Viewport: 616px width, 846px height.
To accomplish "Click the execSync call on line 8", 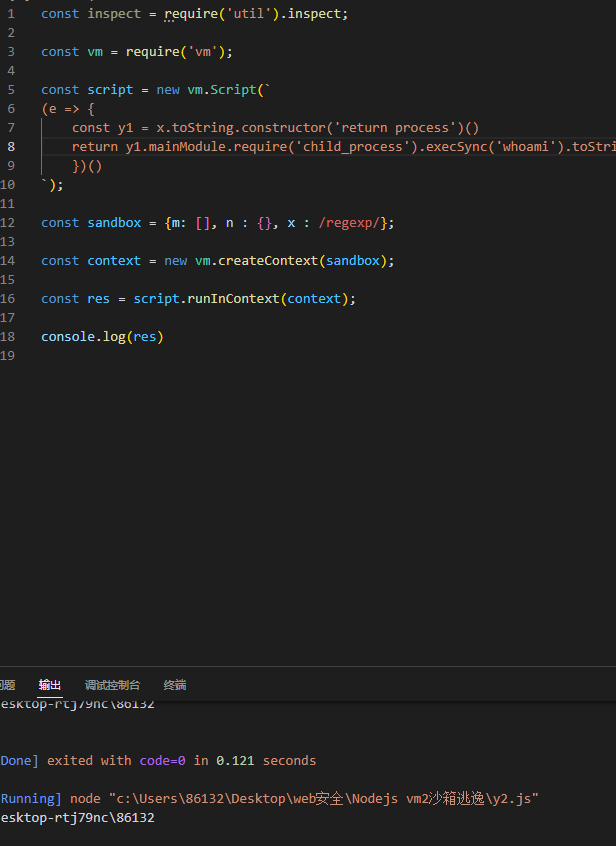I will point(456,147).
